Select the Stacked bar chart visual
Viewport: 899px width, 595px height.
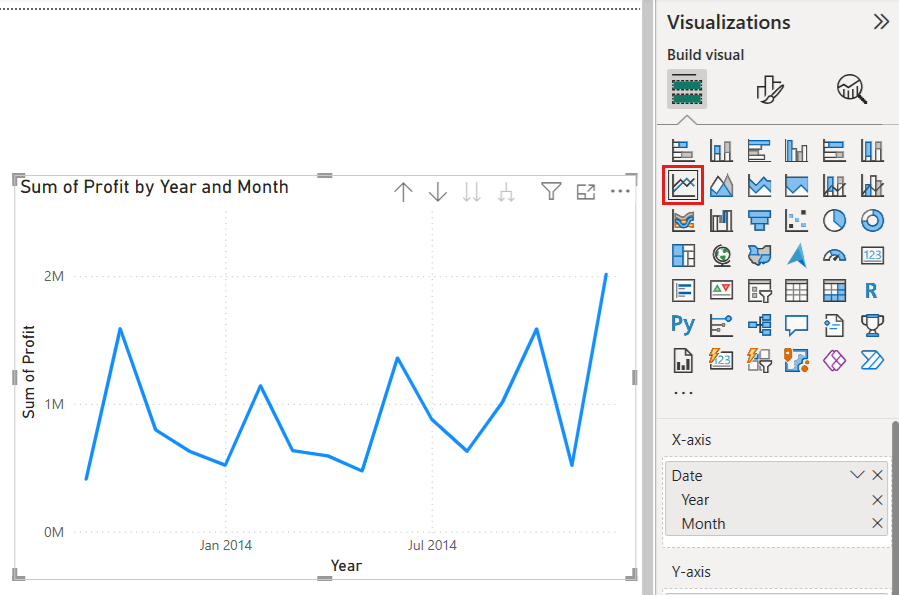[683, 151]
